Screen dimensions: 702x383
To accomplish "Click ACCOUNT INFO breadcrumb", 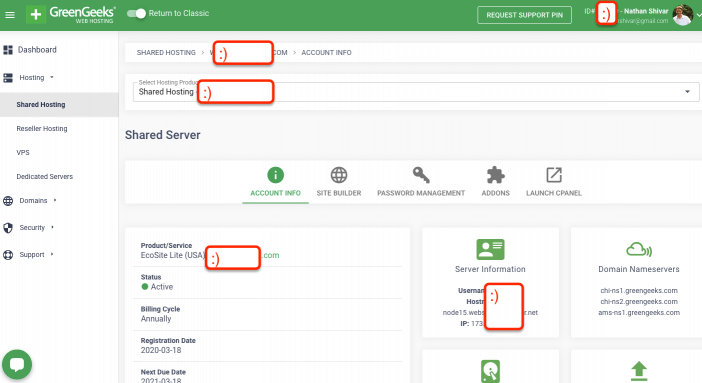I will [x=326, y=52].
